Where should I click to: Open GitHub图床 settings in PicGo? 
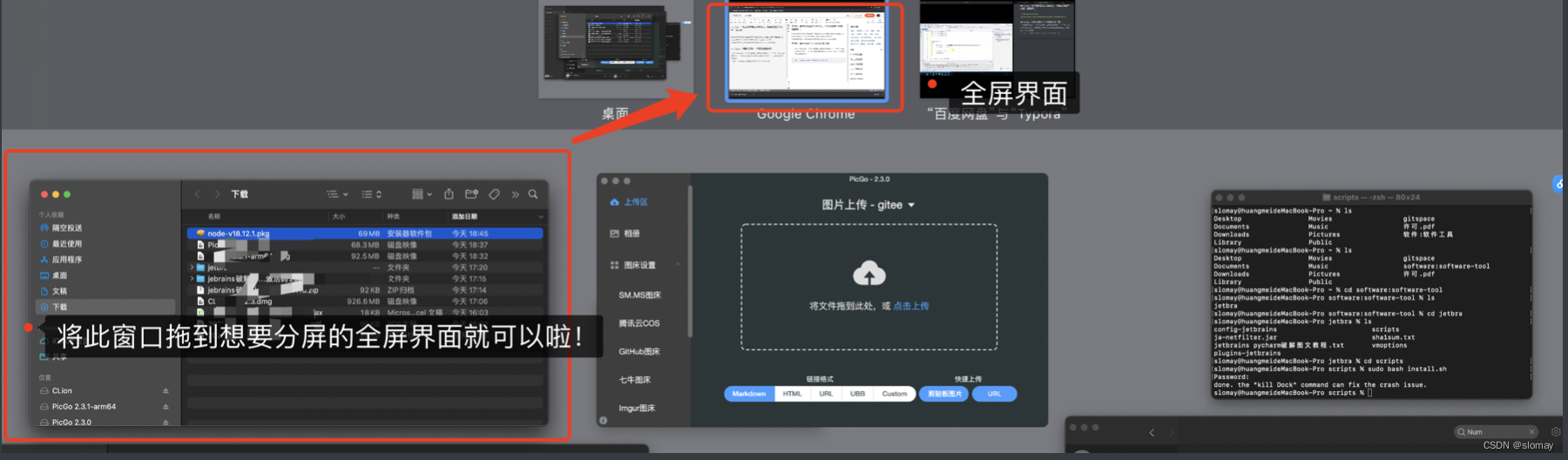click(639, 352)
